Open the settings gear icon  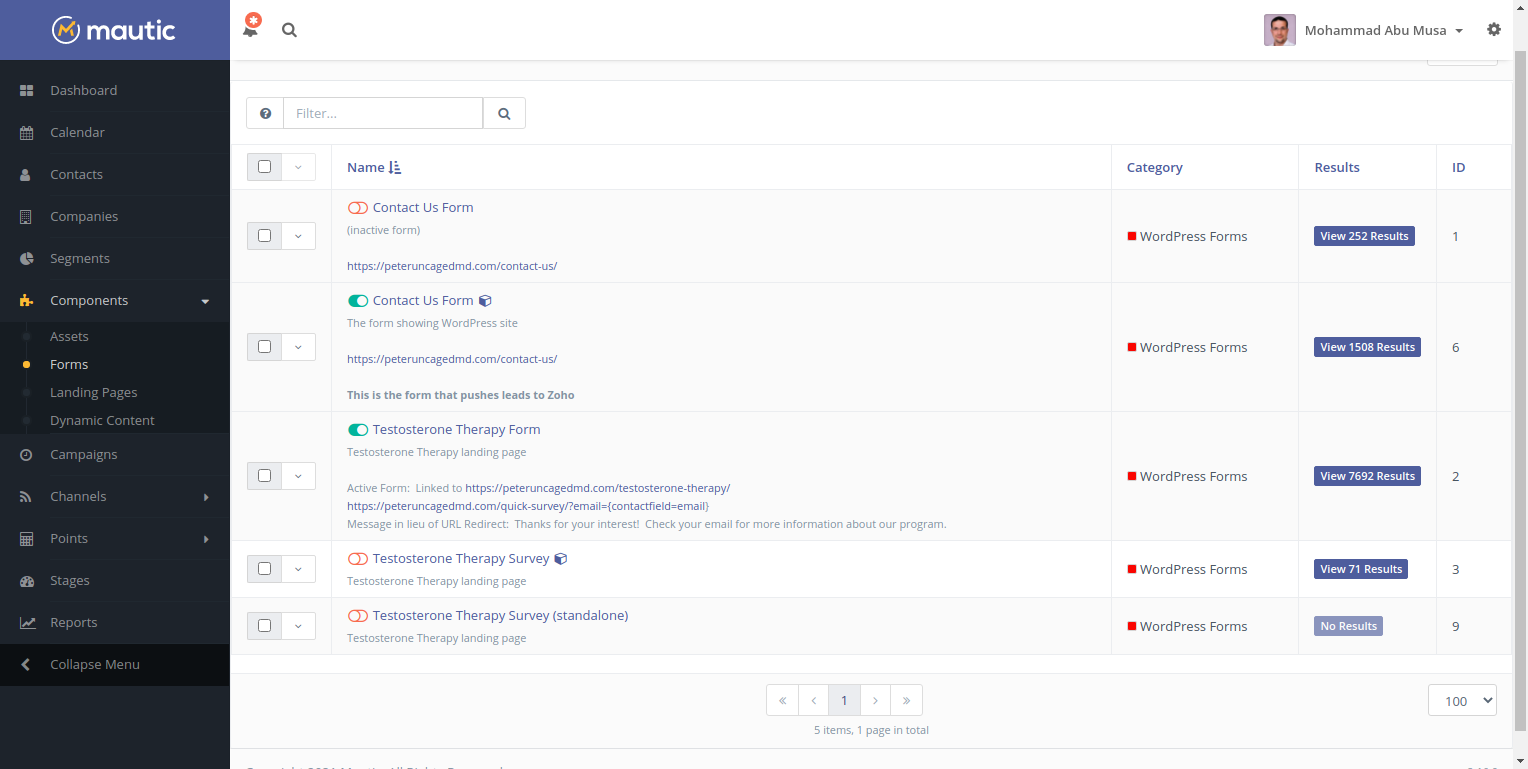coord(1494,30)
